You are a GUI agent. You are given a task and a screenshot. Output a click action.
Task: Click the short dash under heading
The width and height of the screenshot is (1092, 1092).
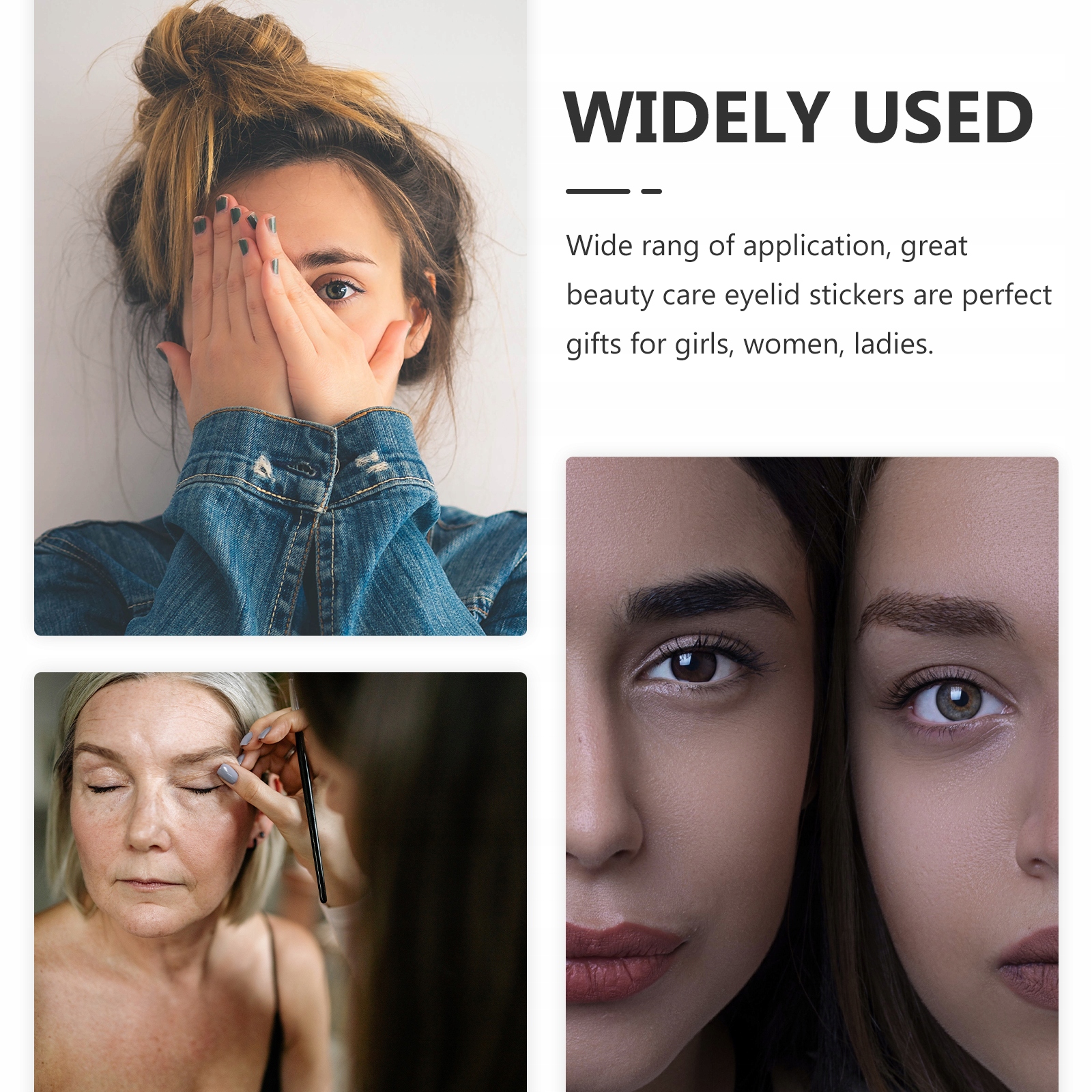click(x=652, y=191)
